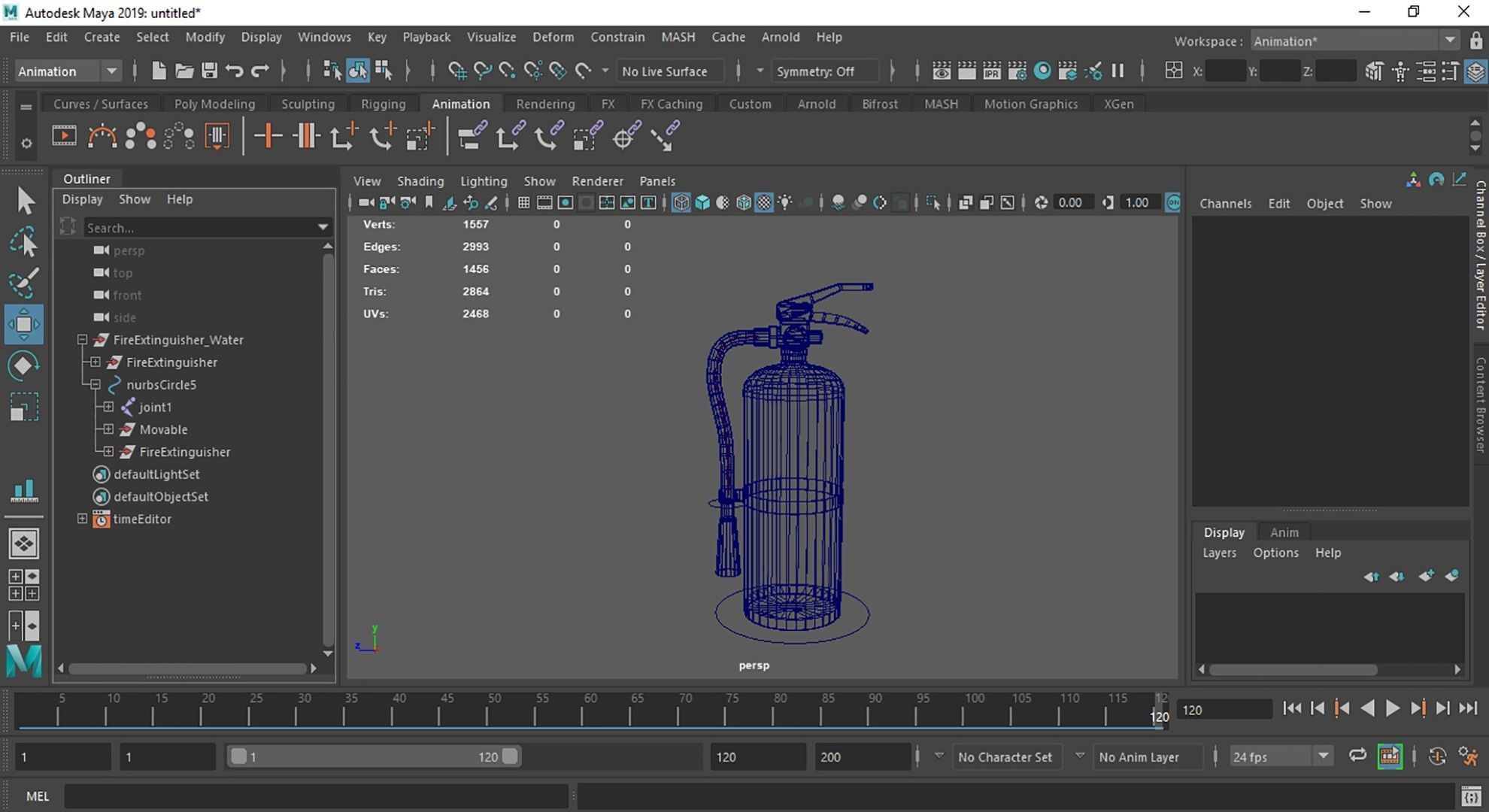The height and width of the screenshot is (812, 1489).
Task: Select the arrow Select tool in toolbox
Action: [x=25, y=201]
